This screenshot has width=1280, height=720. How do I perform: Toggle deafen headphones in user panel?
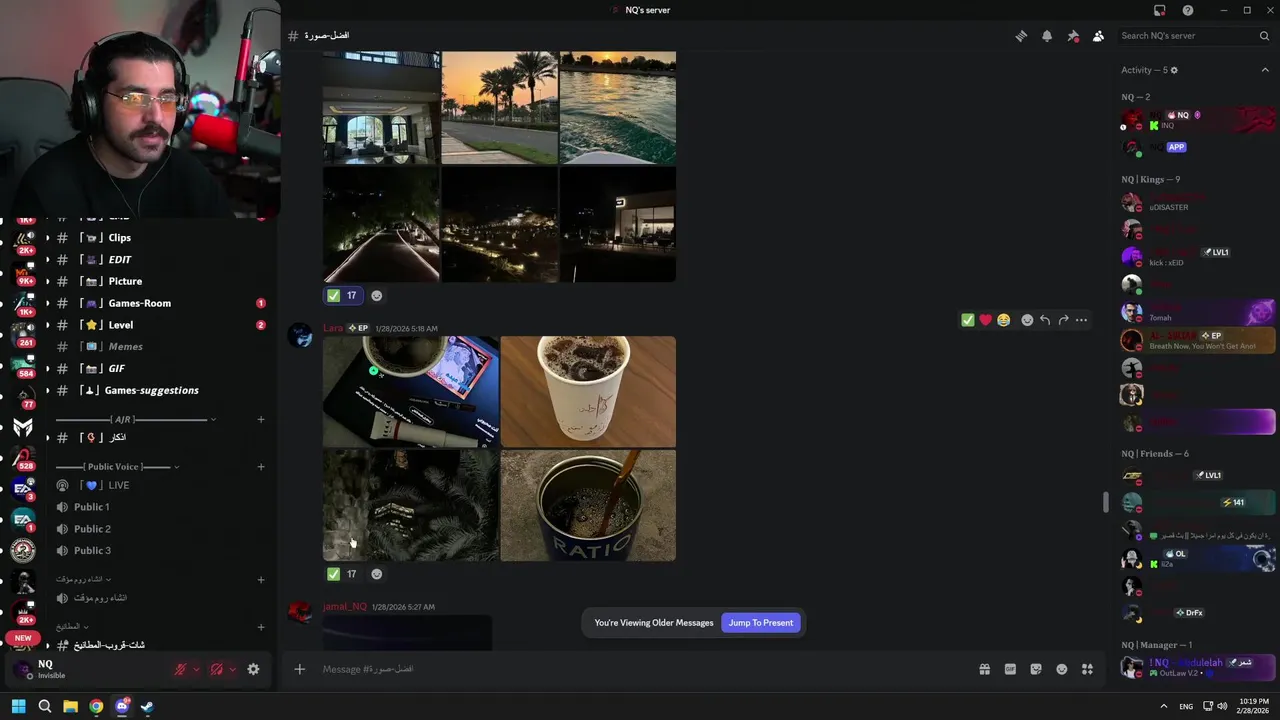click(x=216, y=669)
